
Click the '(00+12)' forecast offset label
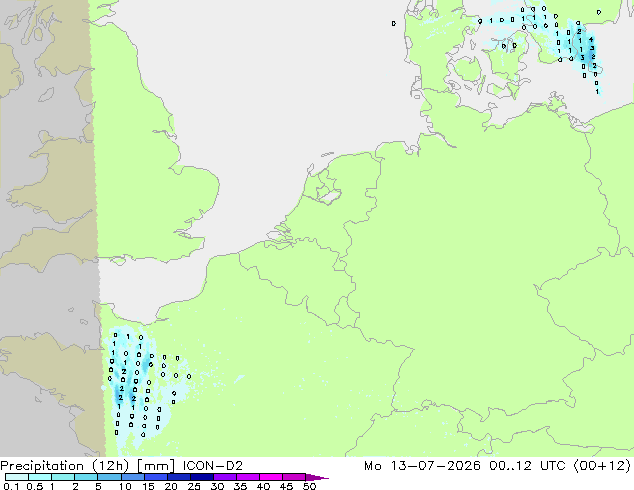[x=602, y=466]
